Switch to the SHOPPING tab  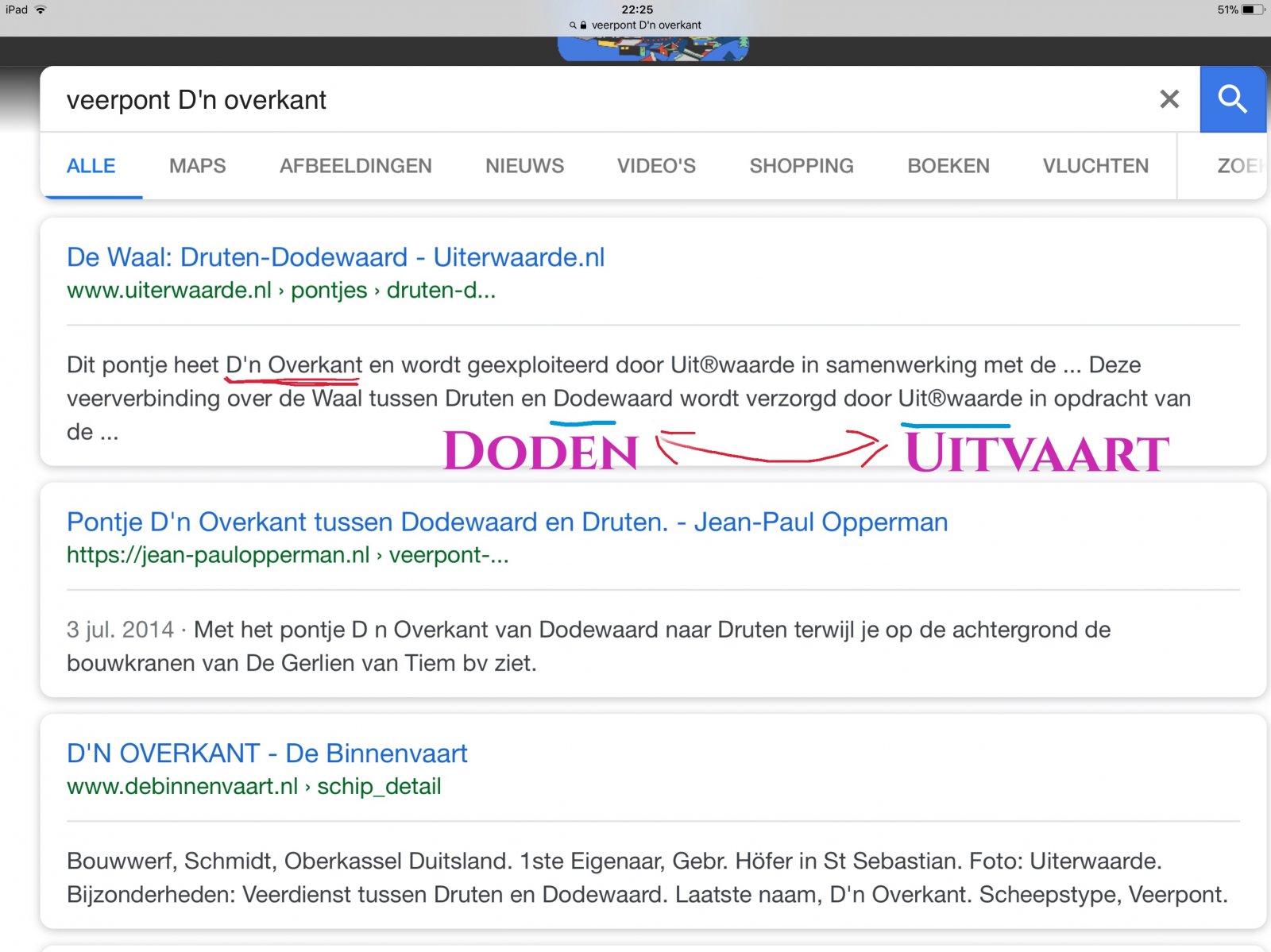tap(802, 166)
